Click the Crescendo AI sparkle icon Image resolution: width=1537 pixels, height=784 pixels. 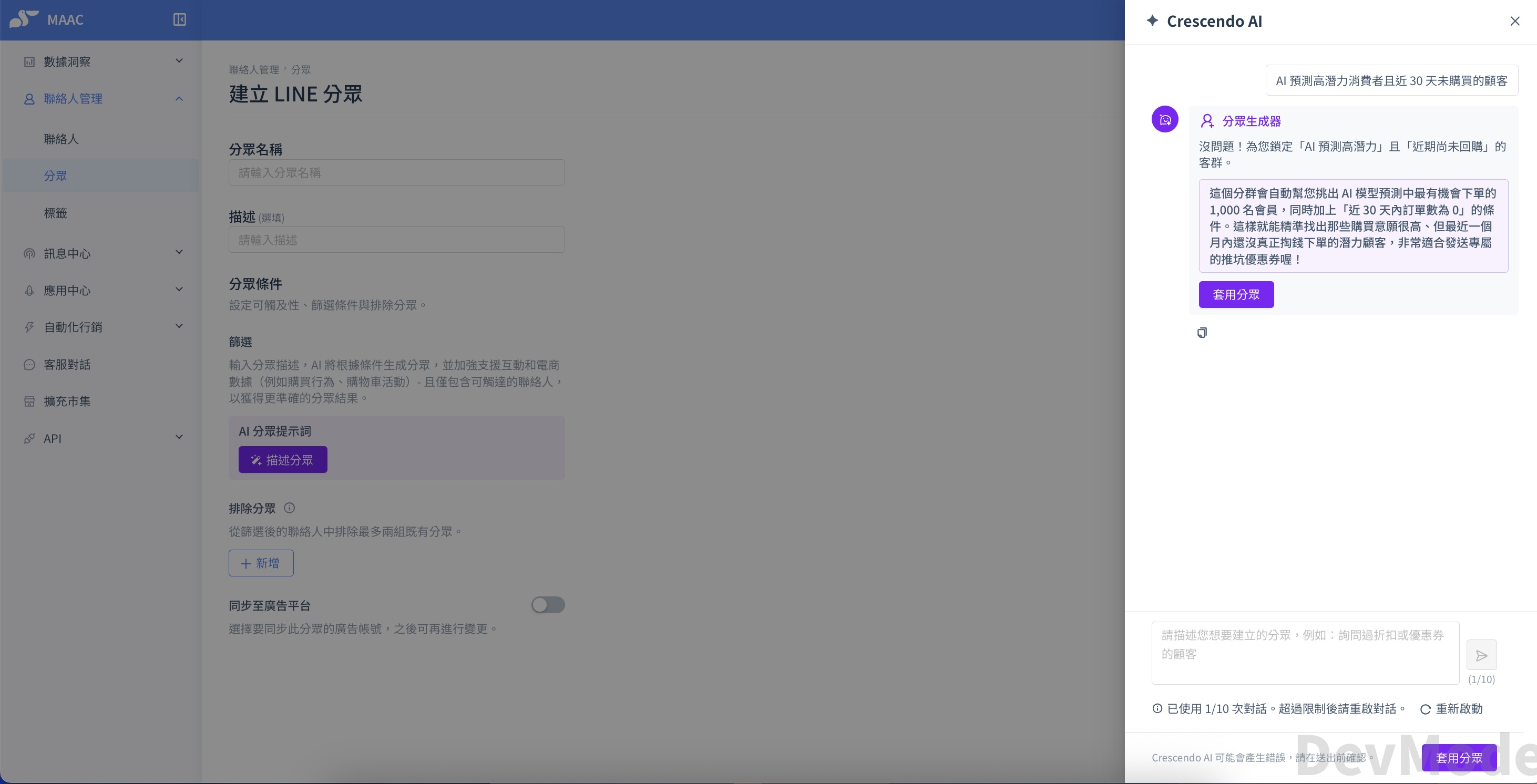pyautogui.click(x=1152, y=21)
